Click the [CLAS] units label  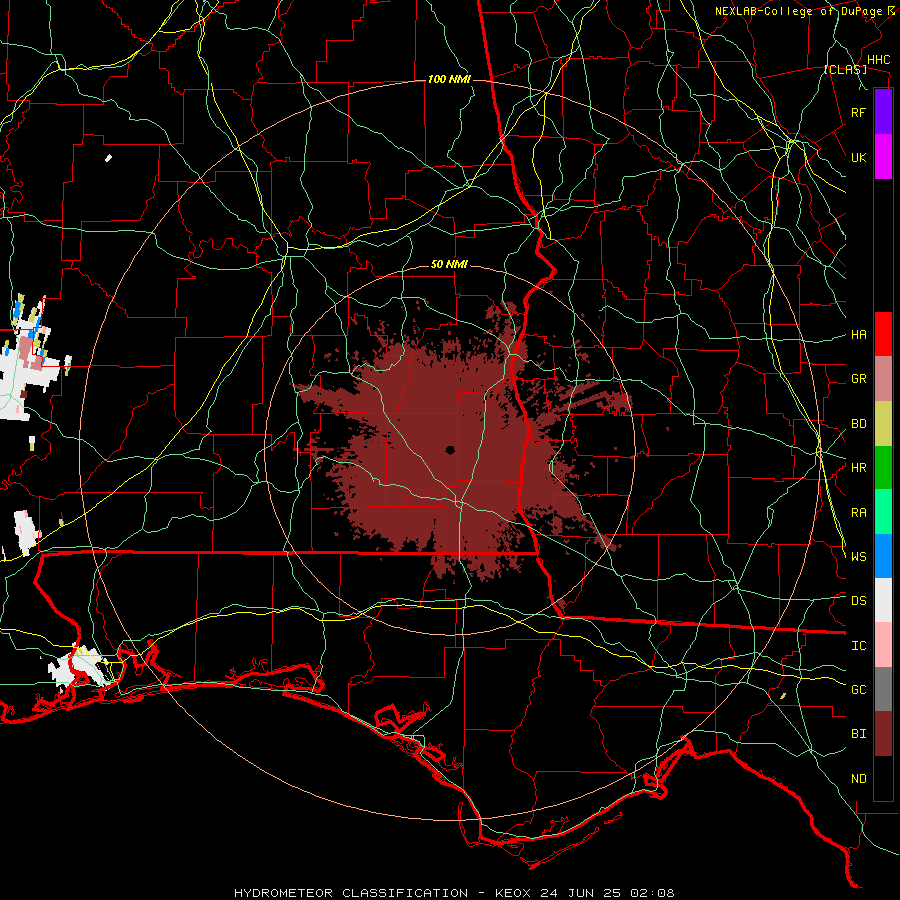point(845,69)
